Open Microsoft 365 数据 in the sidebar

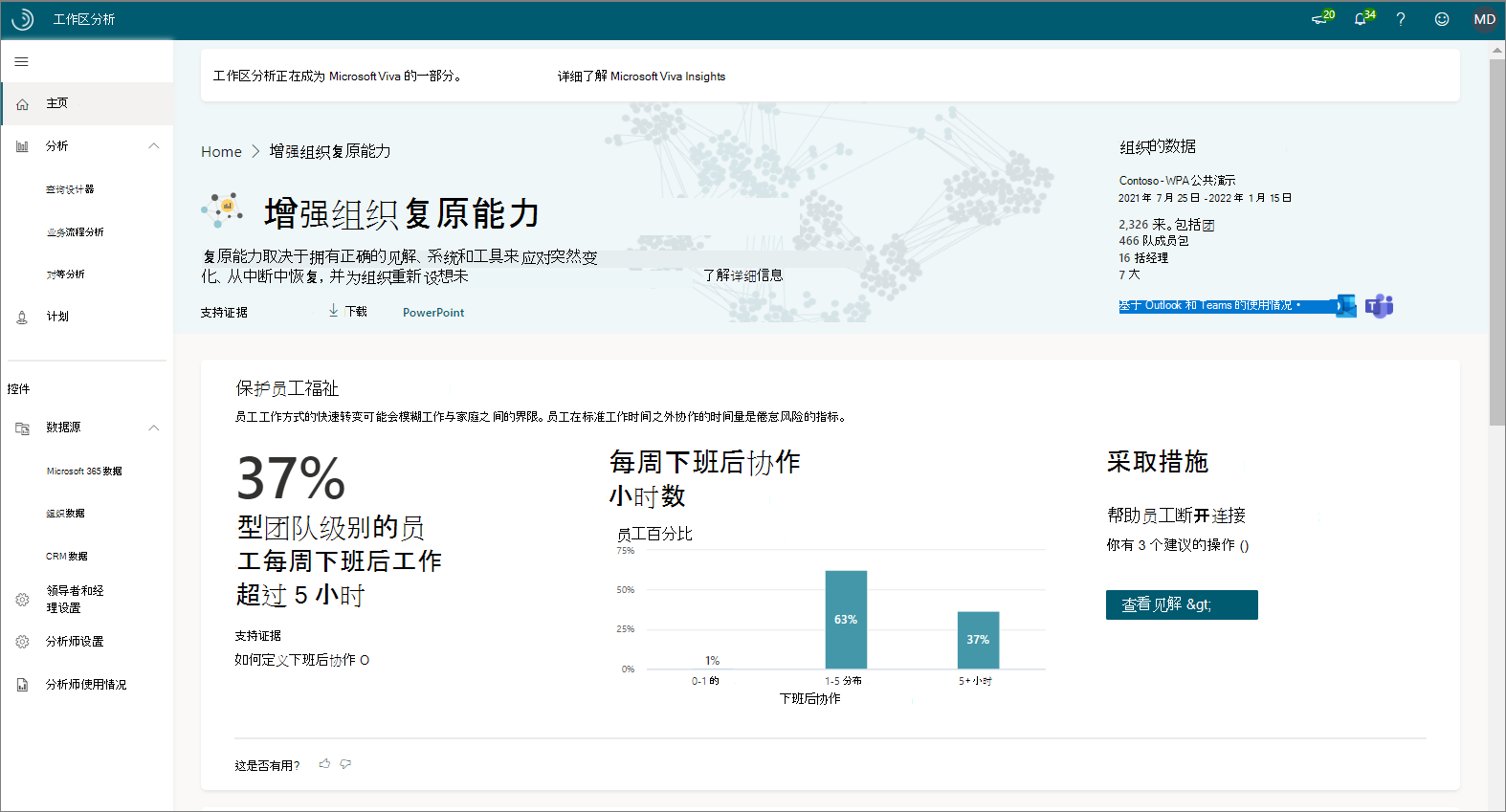tap(84, 472)
